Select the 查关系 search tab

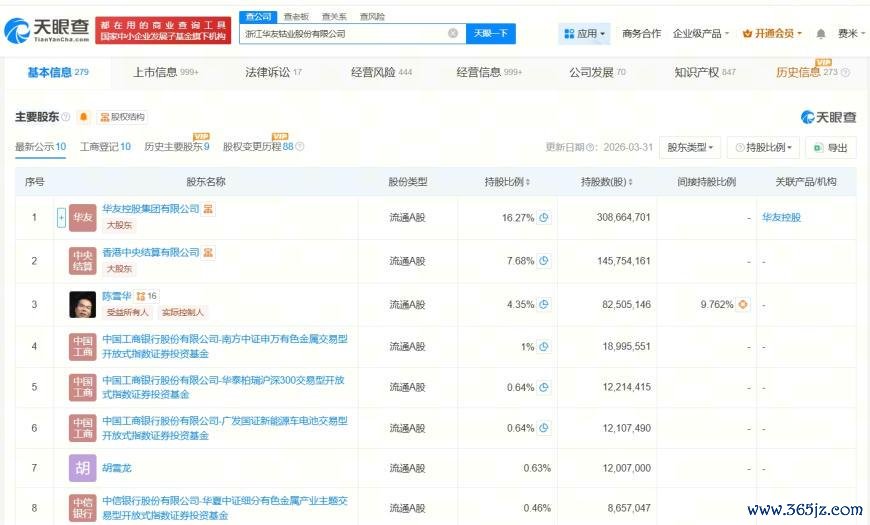click(334, 17)
